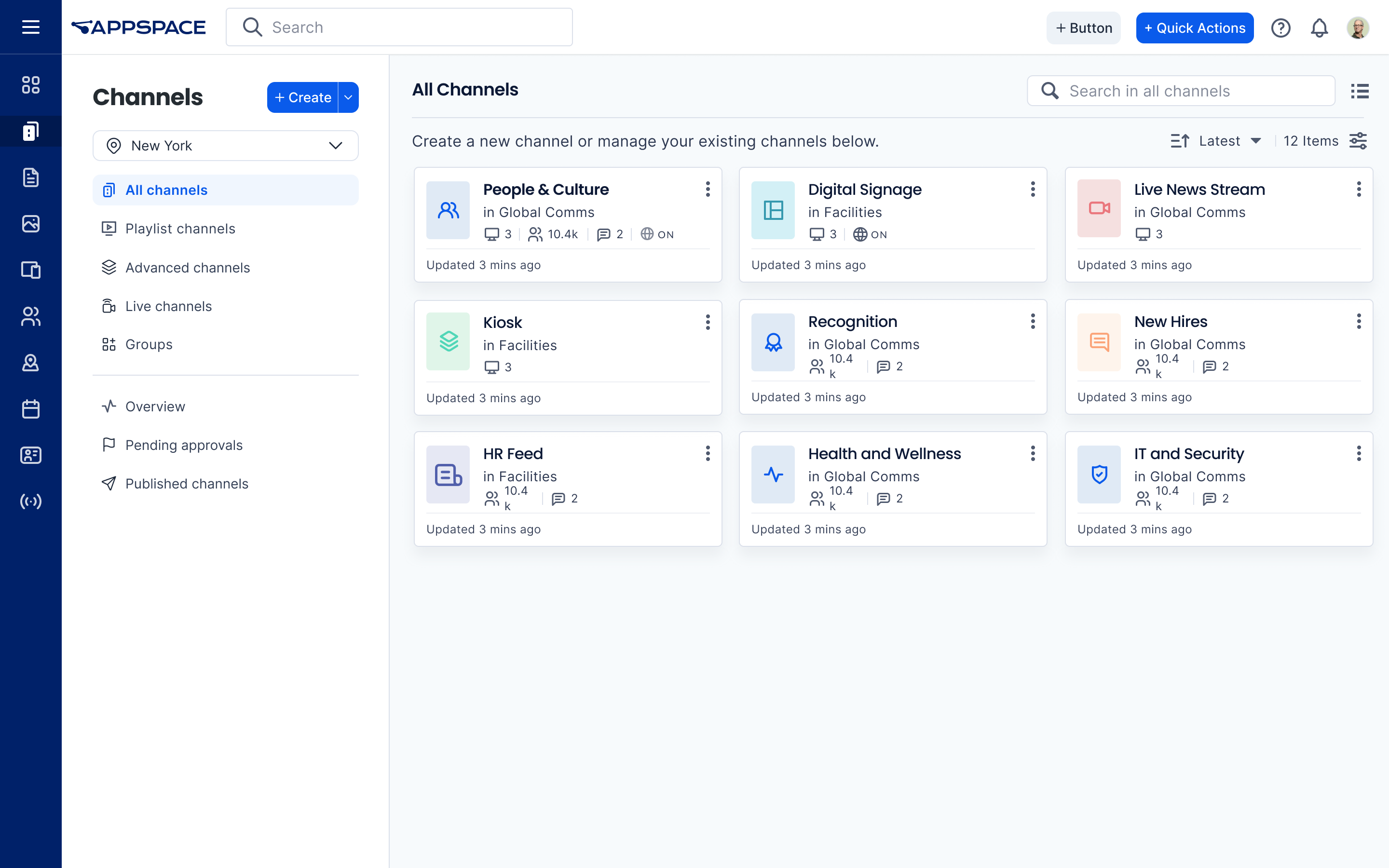The width and height of the screenshot is (1389, 868).
Task: Select the Library documents icon in sidebar
Action: coord(30,178)
